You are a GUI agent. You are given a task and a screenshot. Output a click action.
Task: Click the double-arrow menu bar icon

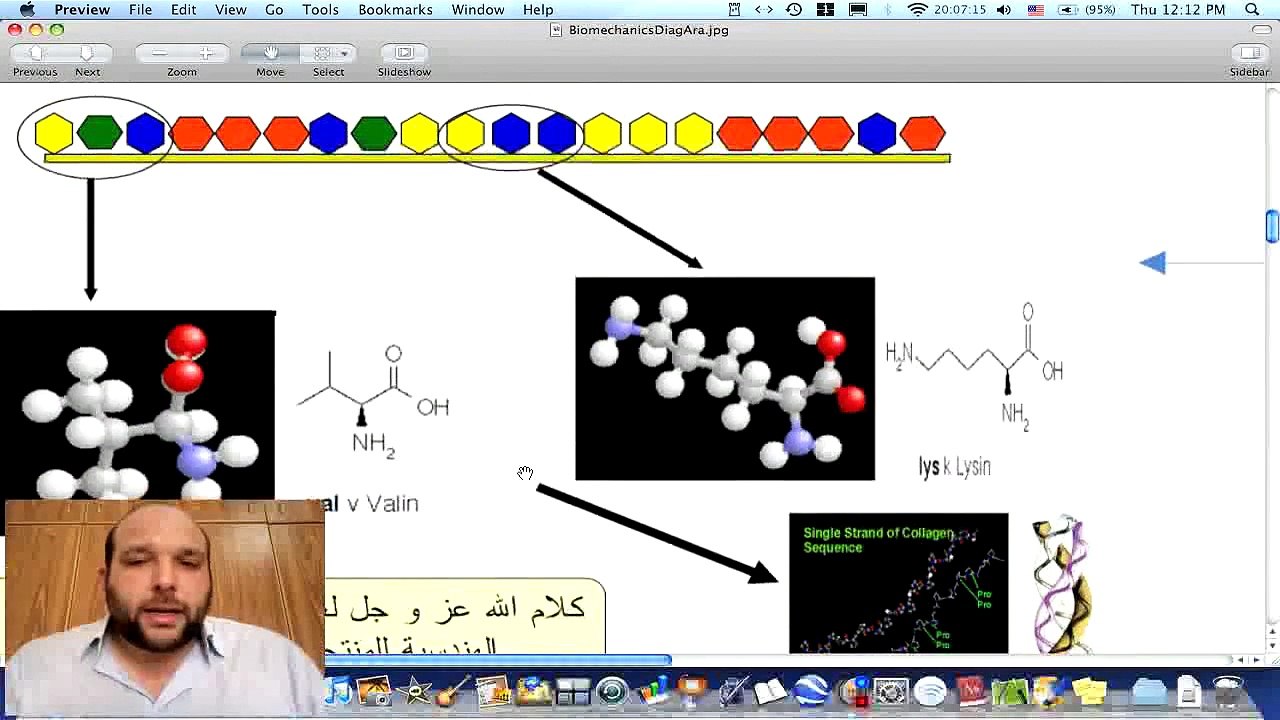[764, 10]
